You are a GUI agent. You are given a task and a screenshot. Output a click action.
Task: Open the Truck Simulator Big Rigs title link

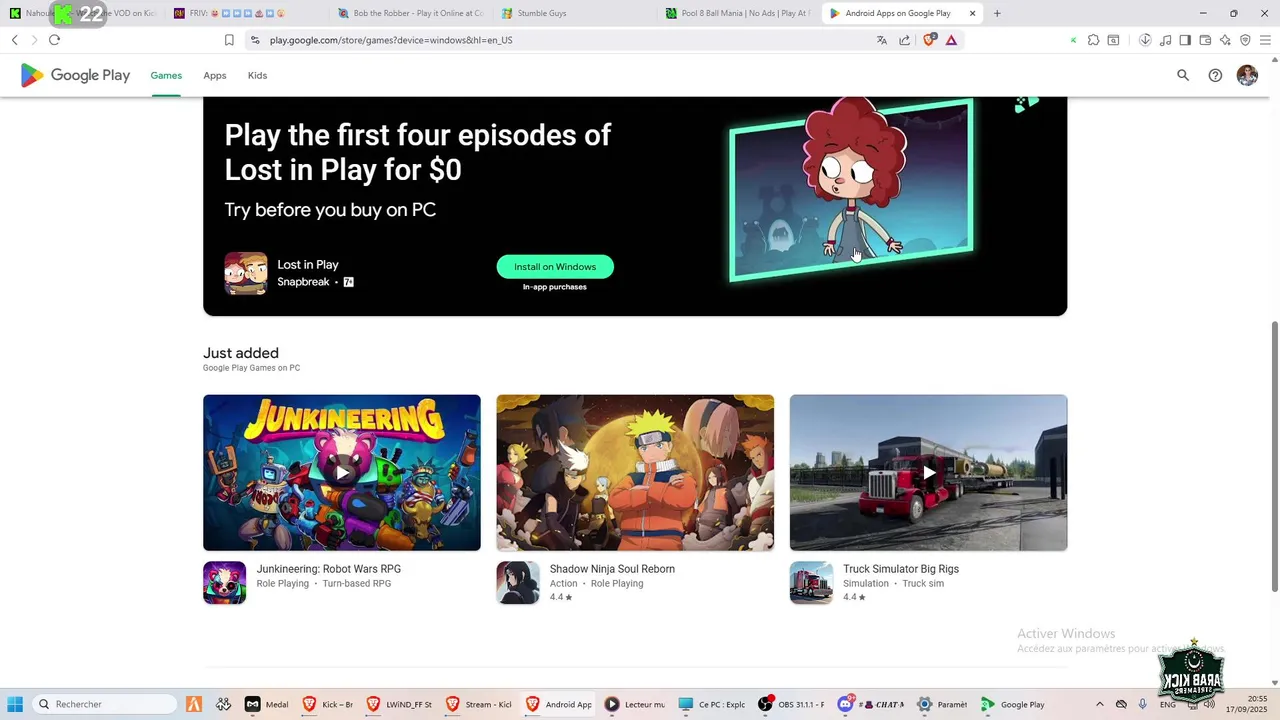coord(901,569)
